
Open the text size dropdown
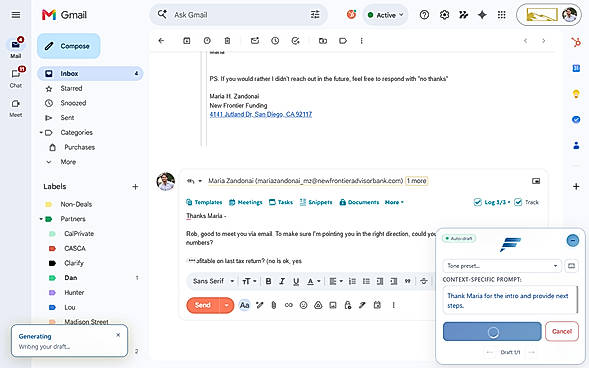tap(249, 281)
